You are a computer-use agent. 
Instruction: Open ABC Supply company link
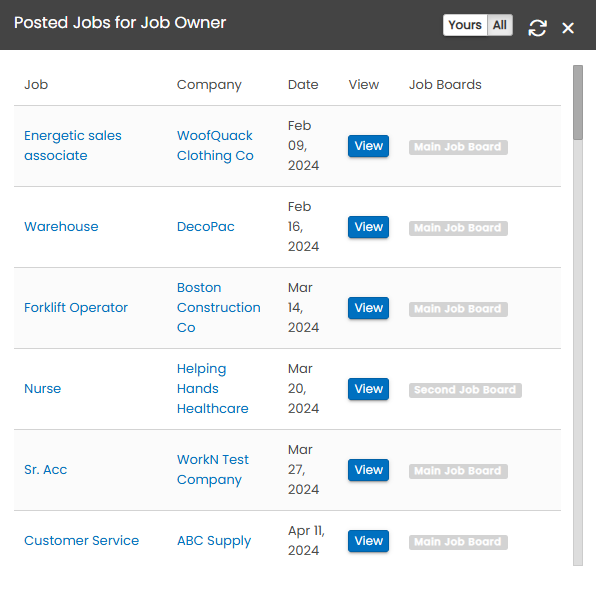tap(214, 541)
